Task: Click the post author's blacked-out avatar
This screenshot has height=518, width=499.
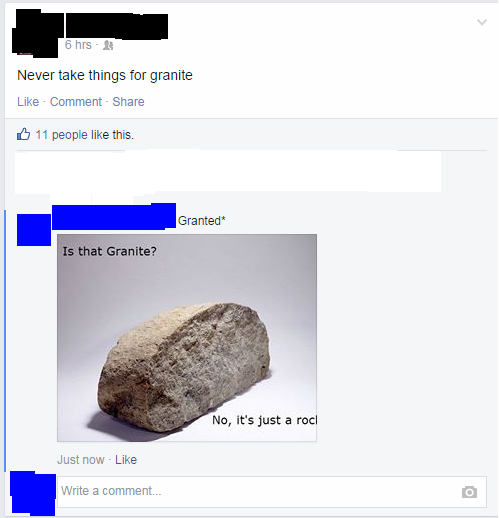Action: [x=37, y=33]
